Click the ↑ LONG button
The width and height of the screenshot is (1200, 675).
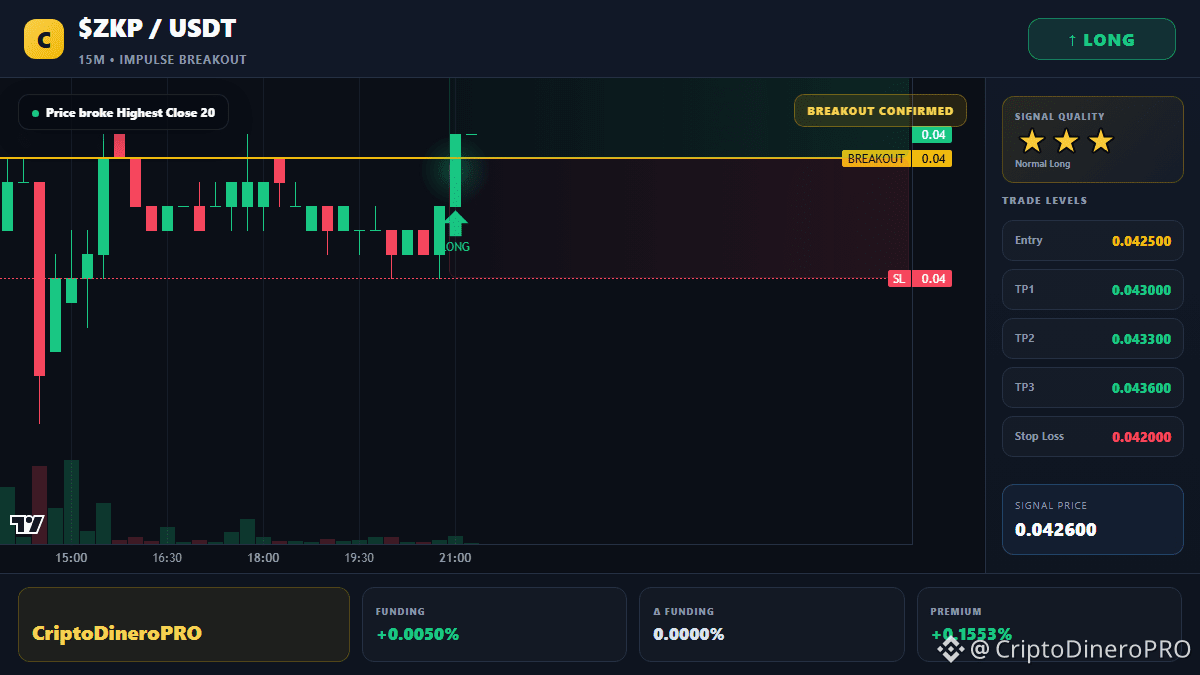[1101, 40]
